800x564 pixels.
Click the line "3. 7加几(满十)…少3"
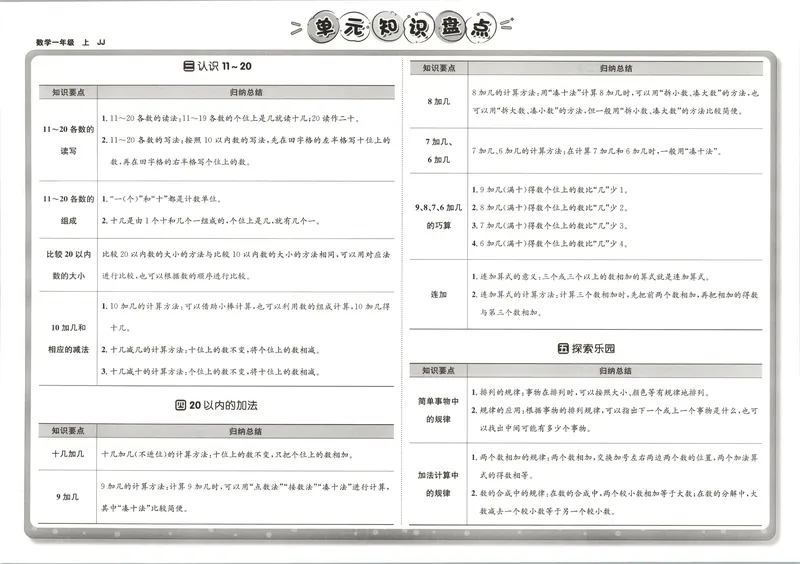click(x=550, y=226)
